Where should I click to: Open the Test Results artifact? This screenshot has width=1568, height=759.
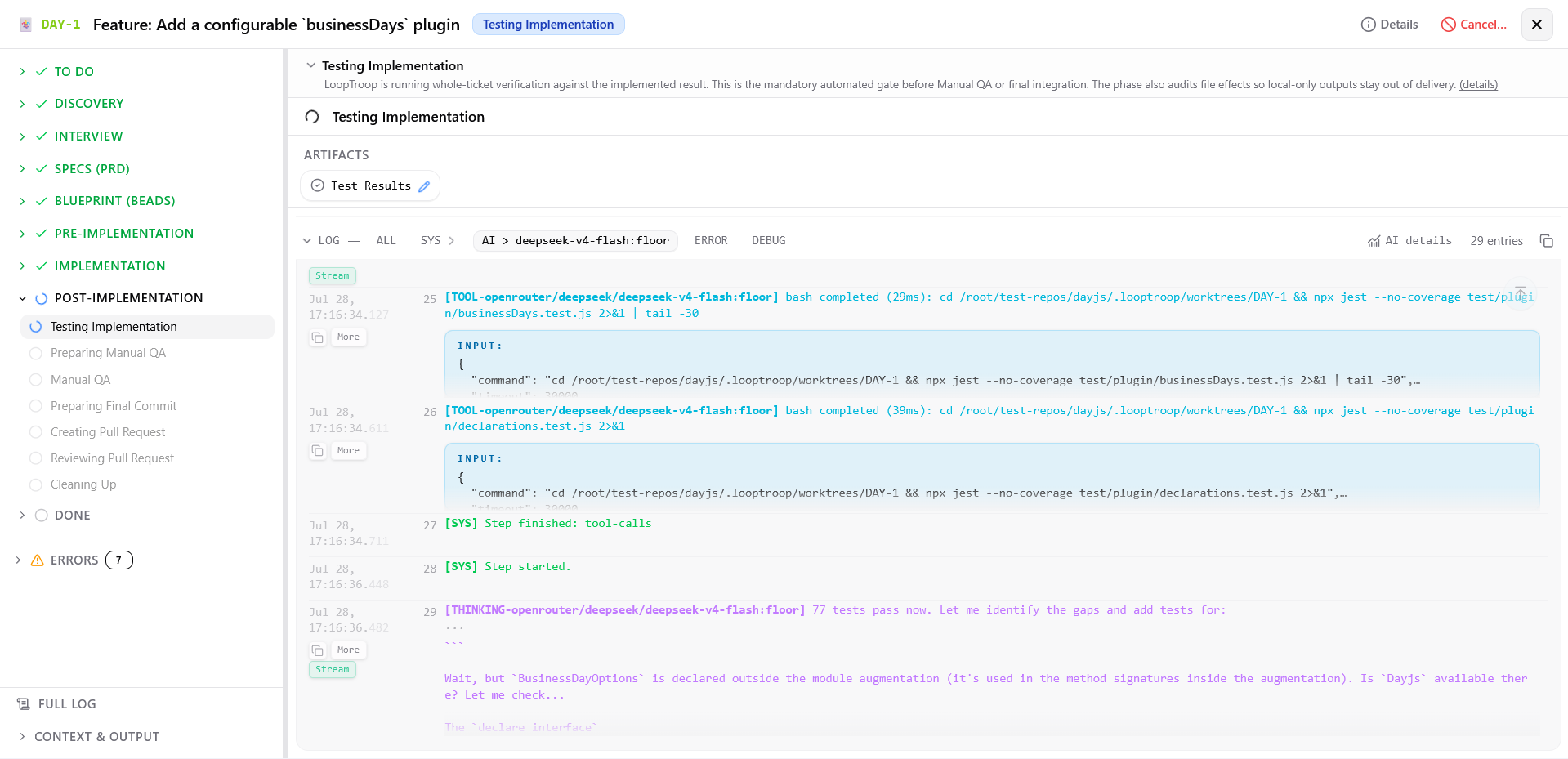pyautogui.click(x=370, y=185)
